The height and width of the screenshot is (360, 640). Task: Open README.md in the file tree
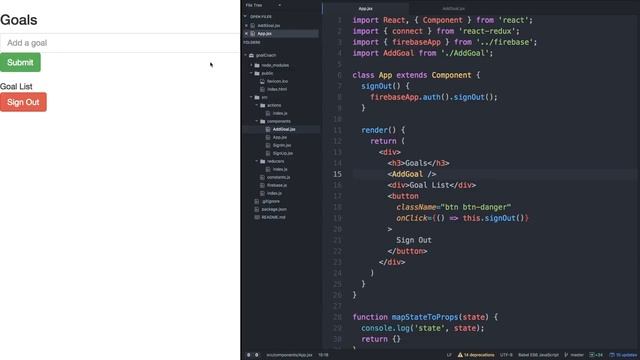coord(273,217)
